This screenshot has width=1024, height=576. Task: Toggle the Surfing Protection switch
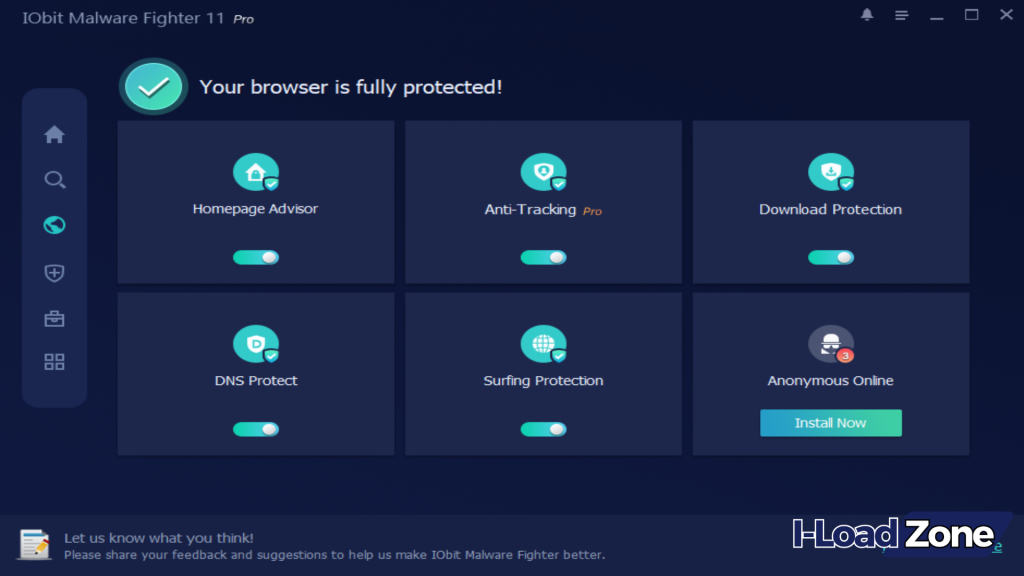coord(543,429)
